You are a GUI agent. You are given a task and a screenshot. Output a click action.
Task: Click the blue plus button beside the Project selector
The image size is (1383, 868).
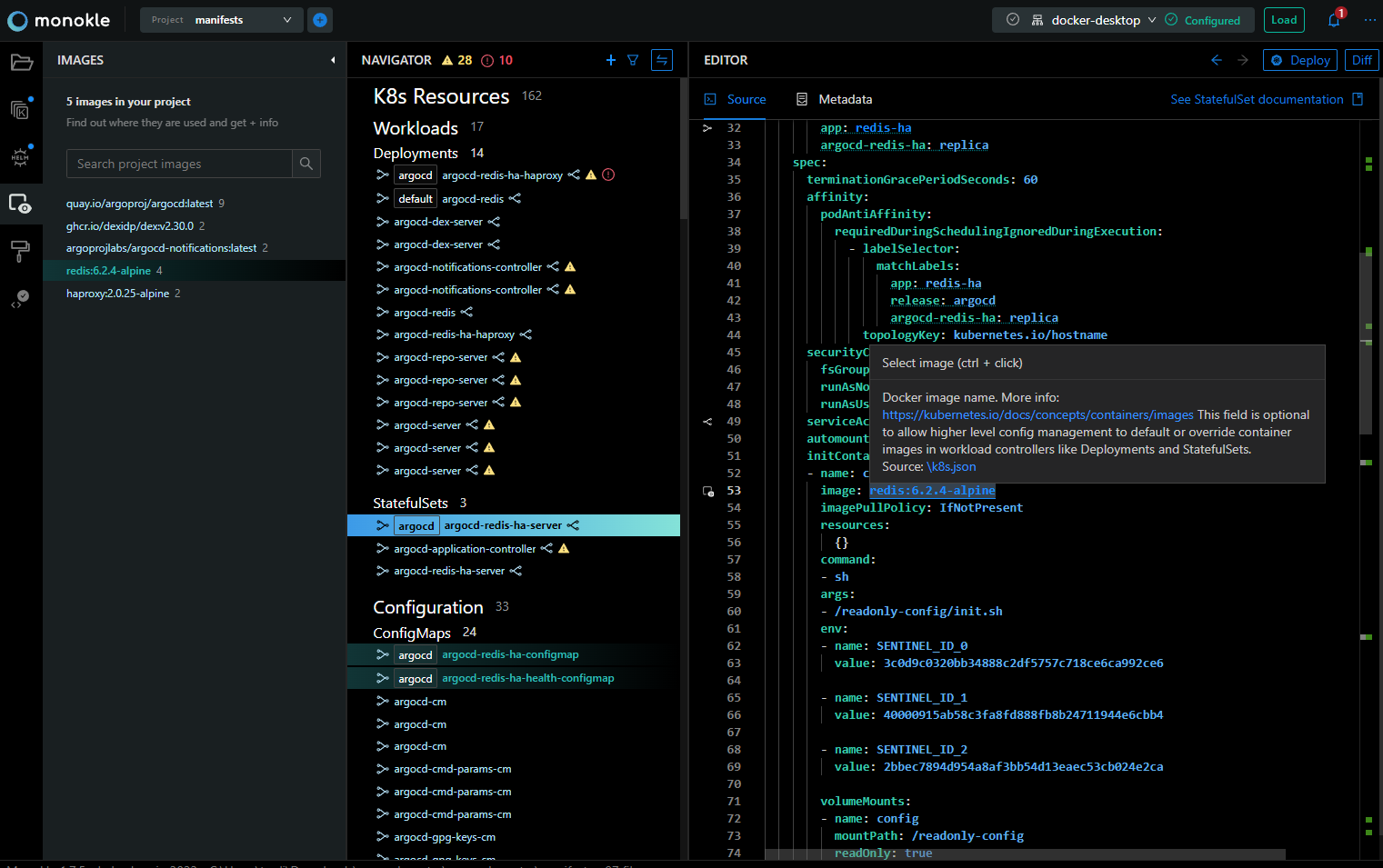pyautogui.click(x=320, y=20)
